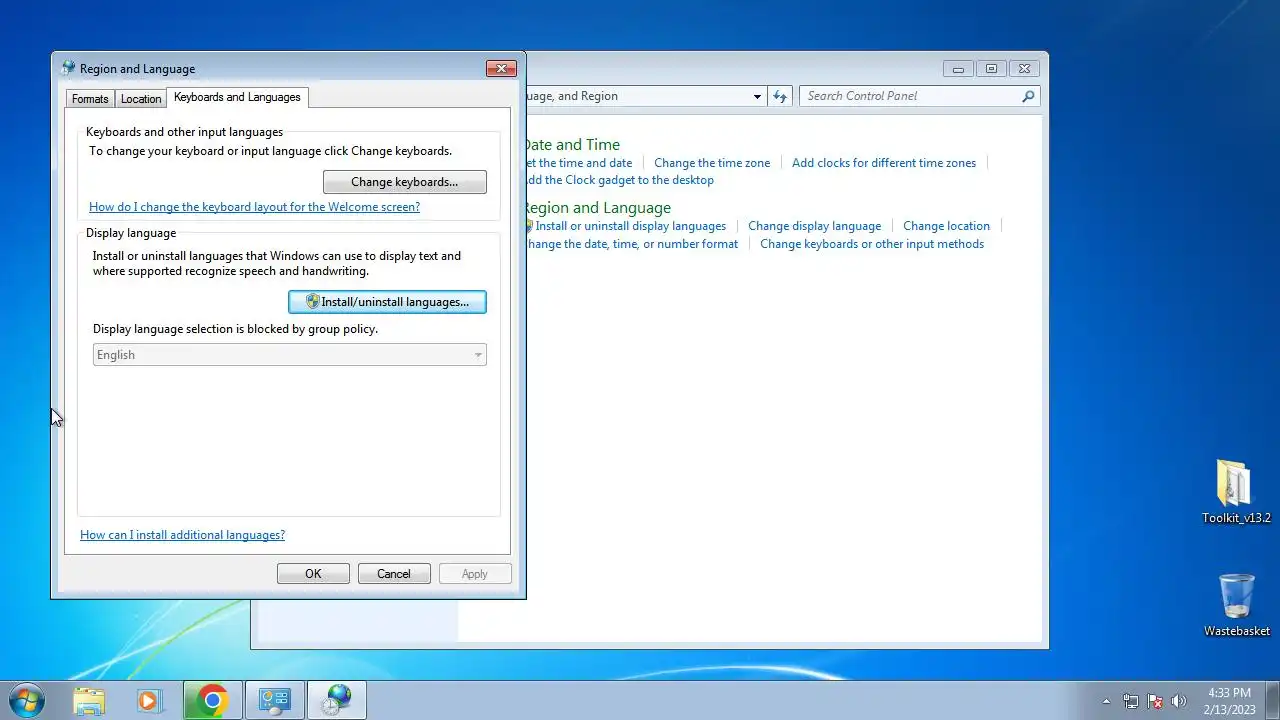This screenshot has height=720, width=1280.
Task: Open Change keyboards or other input methods
Action: [x=872, y=244]
